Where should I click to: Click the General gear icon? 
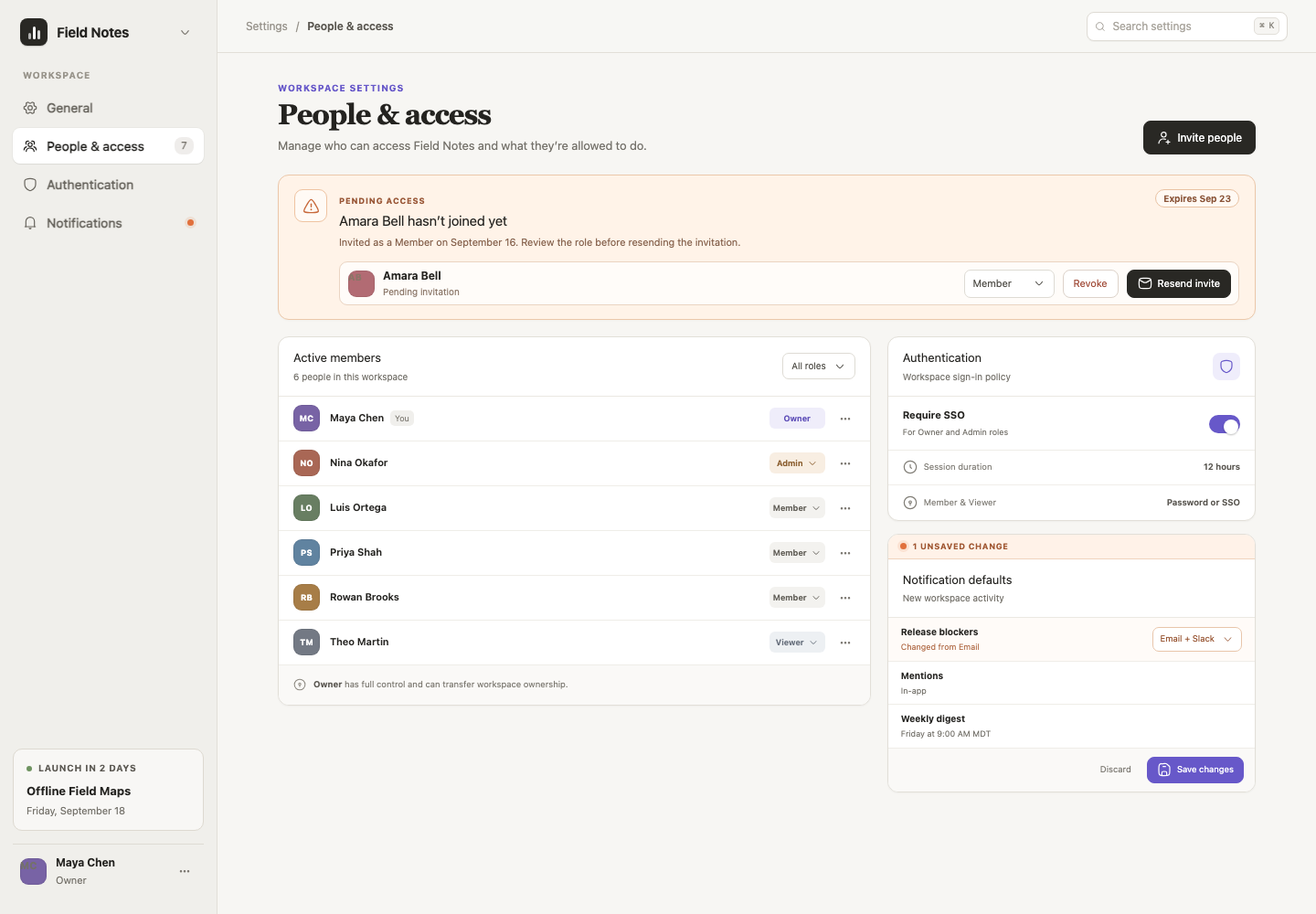(x=30, y=108)
